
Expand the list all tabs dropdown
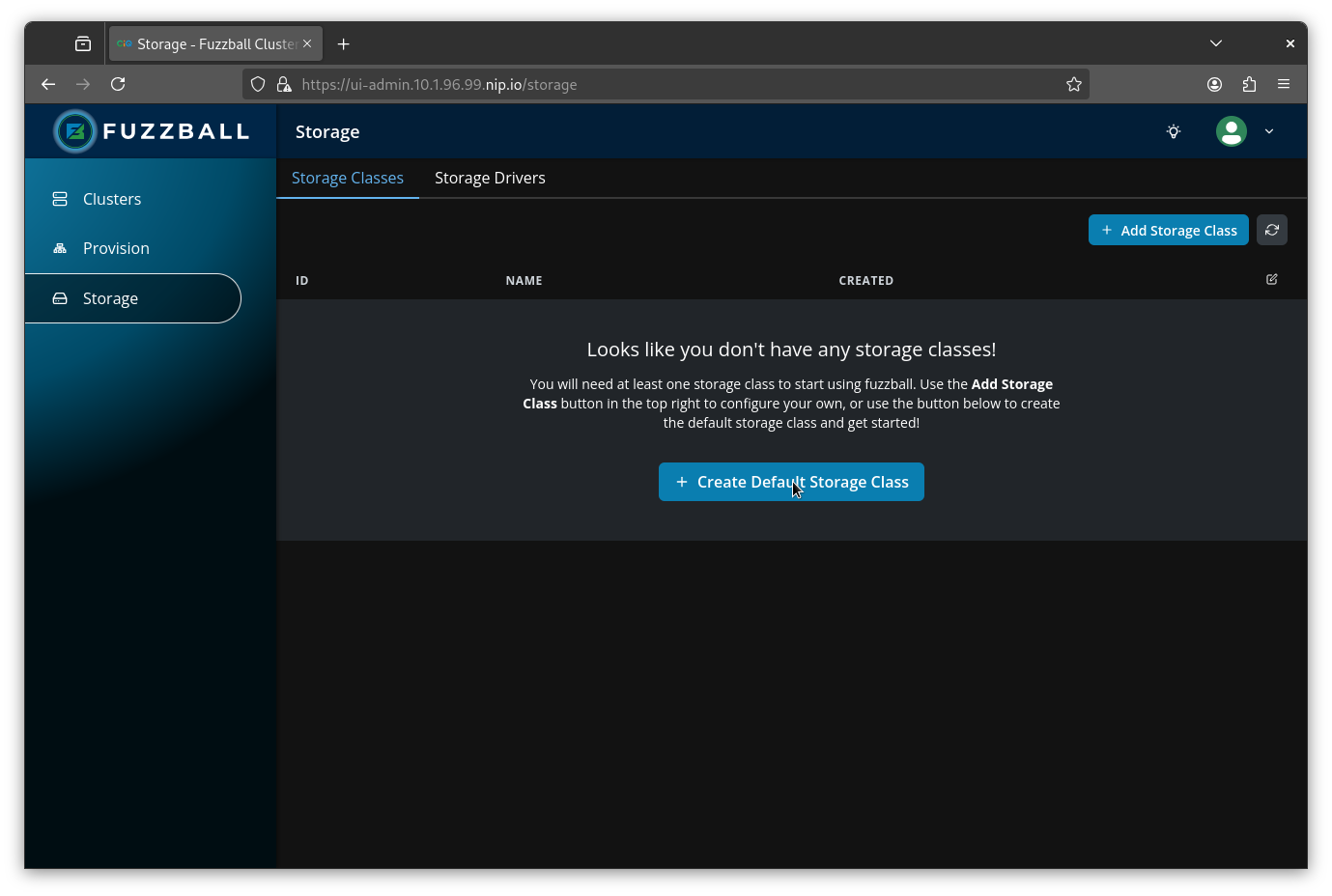tap(1216, 43)
